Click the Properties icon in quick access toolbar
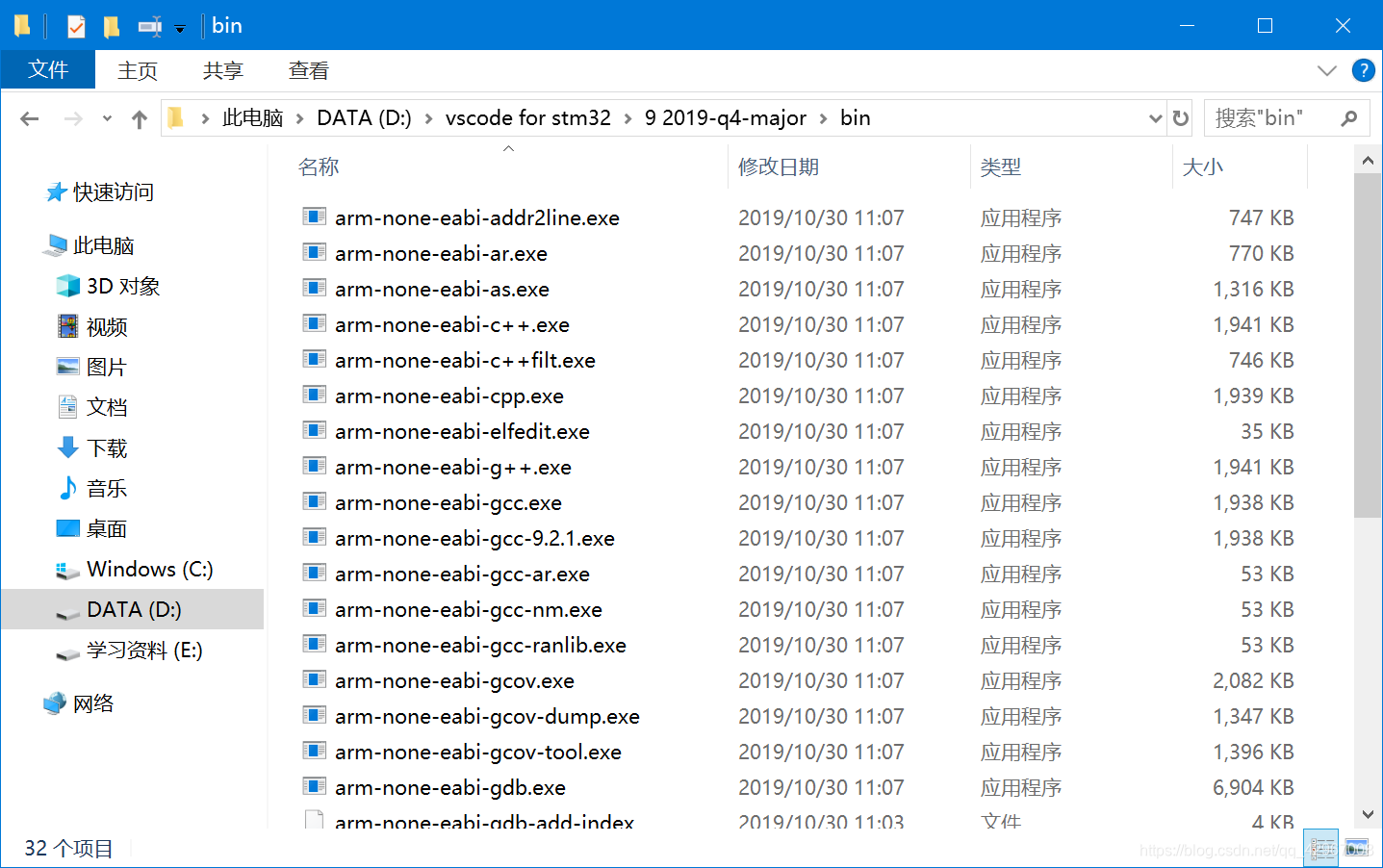 [x=76, y=26]
